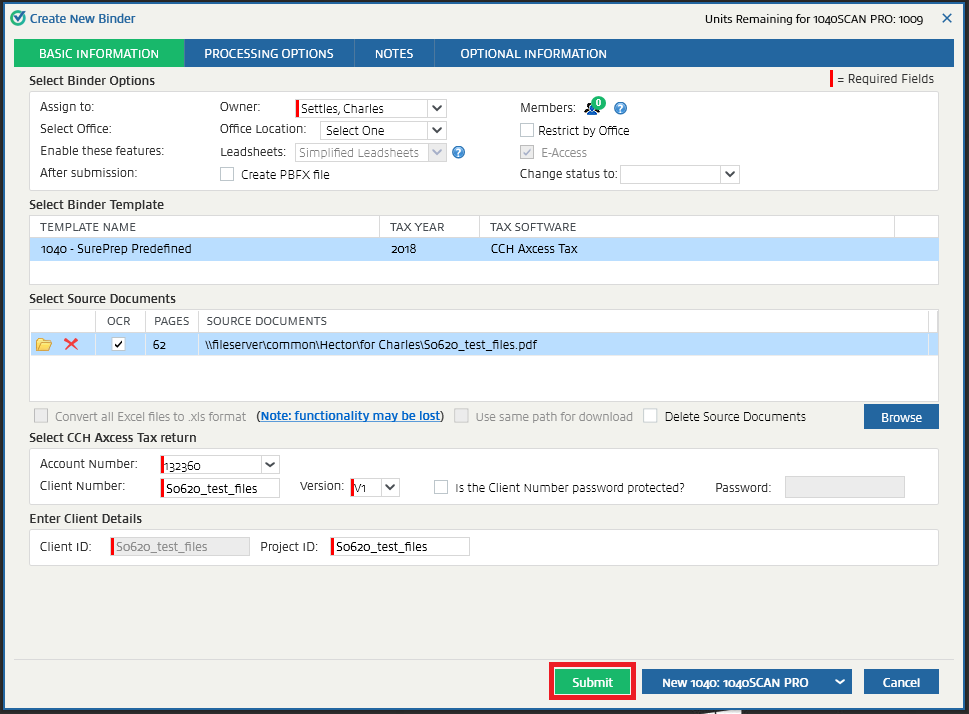This screenshot has height=714, width=969.
Task: Check the Restrict by Office option
Action: point(527,130)
